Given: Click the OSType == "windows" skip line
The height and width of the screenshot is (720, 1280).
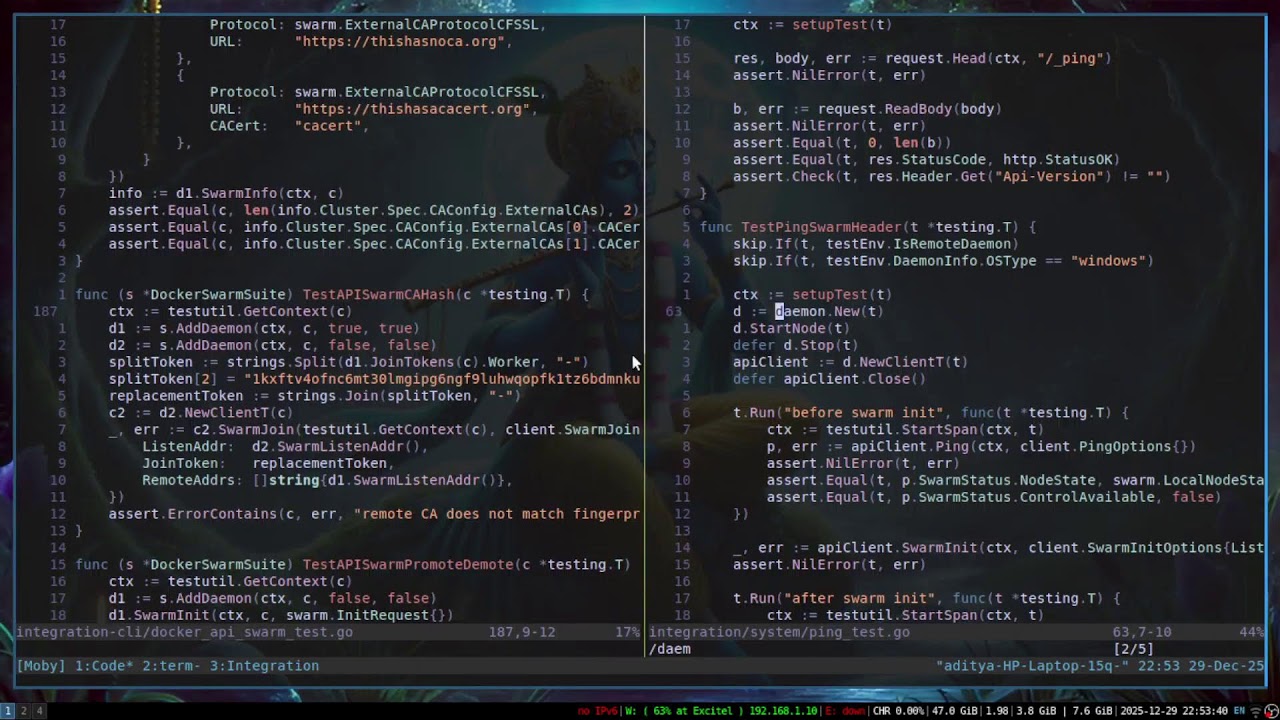Looking at the screenshot, I should pos(943,261).
